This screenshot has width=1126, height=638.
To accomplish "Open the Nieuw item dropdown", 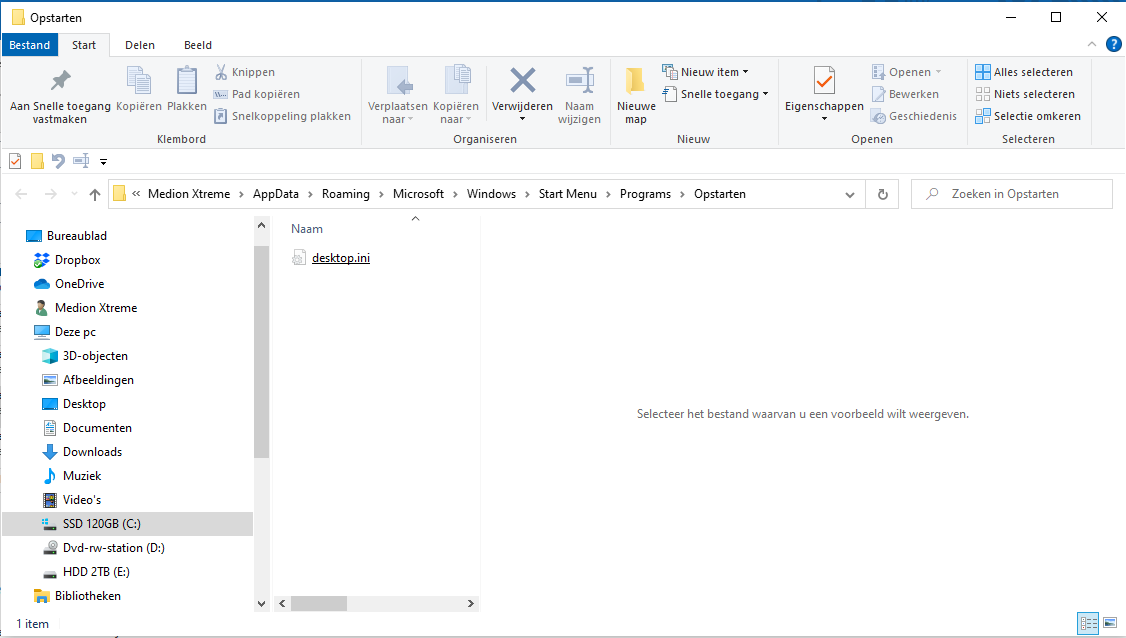I will (706, 72).
